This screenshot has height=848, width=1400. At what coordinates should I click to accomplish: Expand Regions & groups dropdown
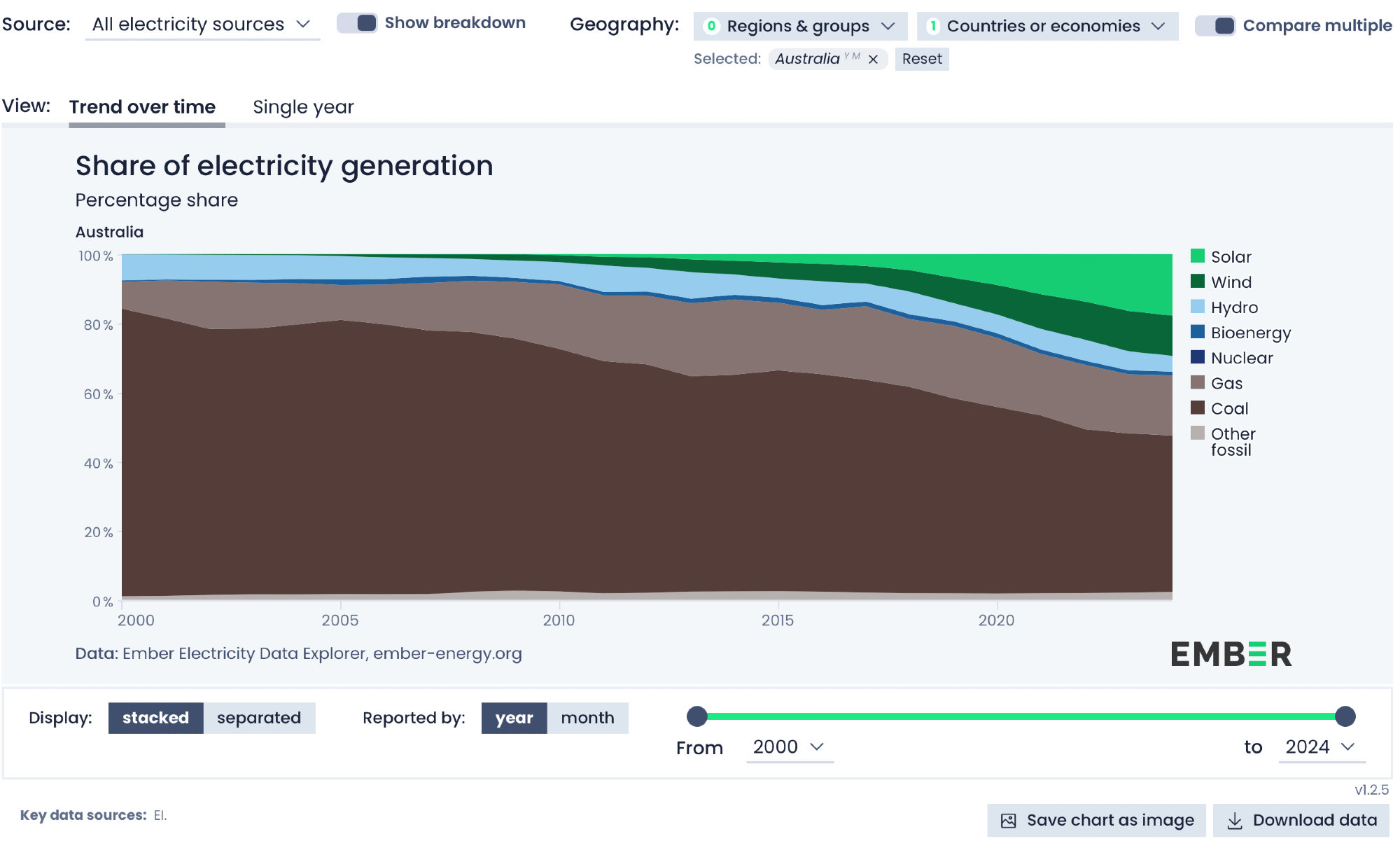pyautogui.click(x=800, y=26)
